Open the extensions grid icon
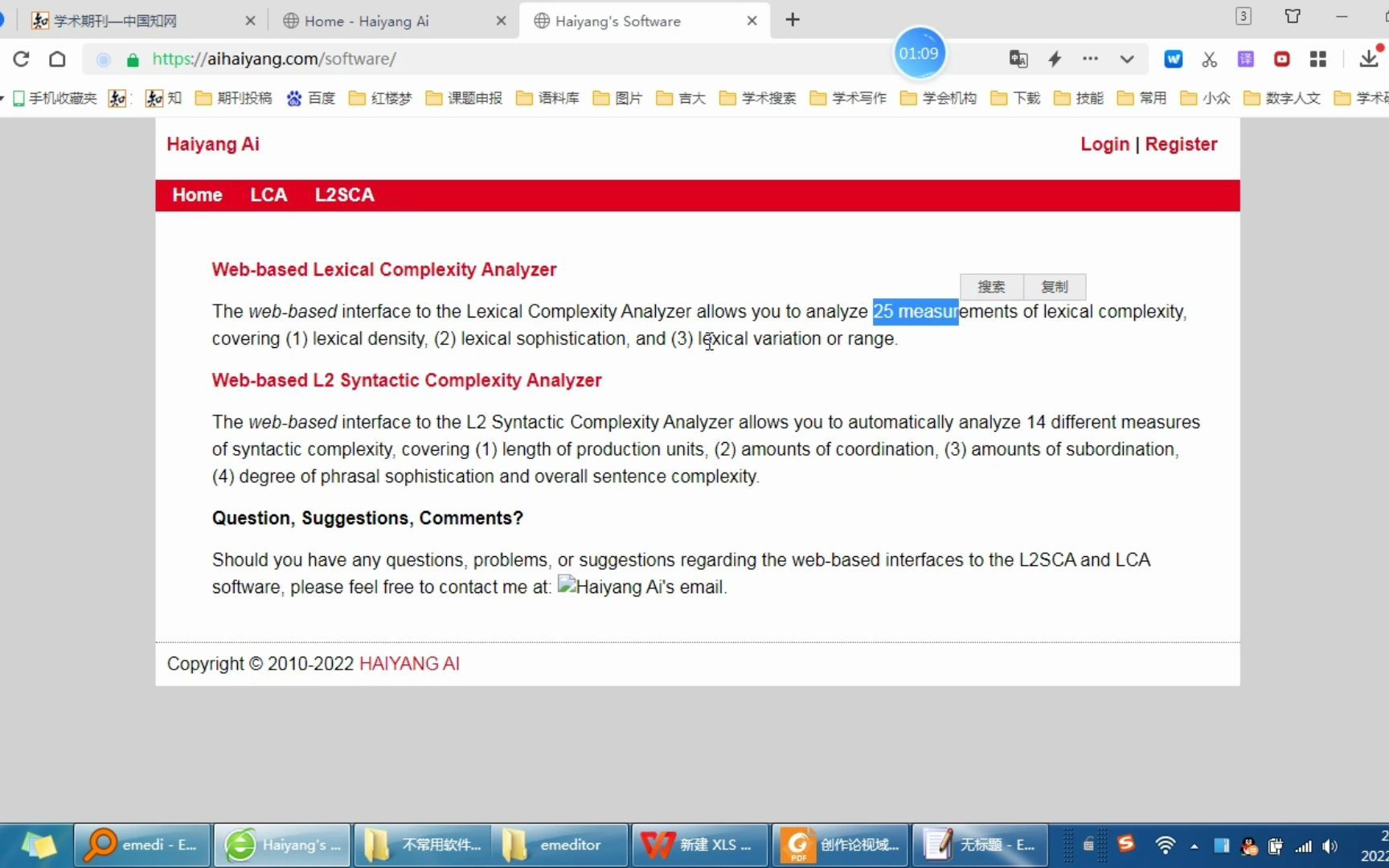 [1318, 59]
